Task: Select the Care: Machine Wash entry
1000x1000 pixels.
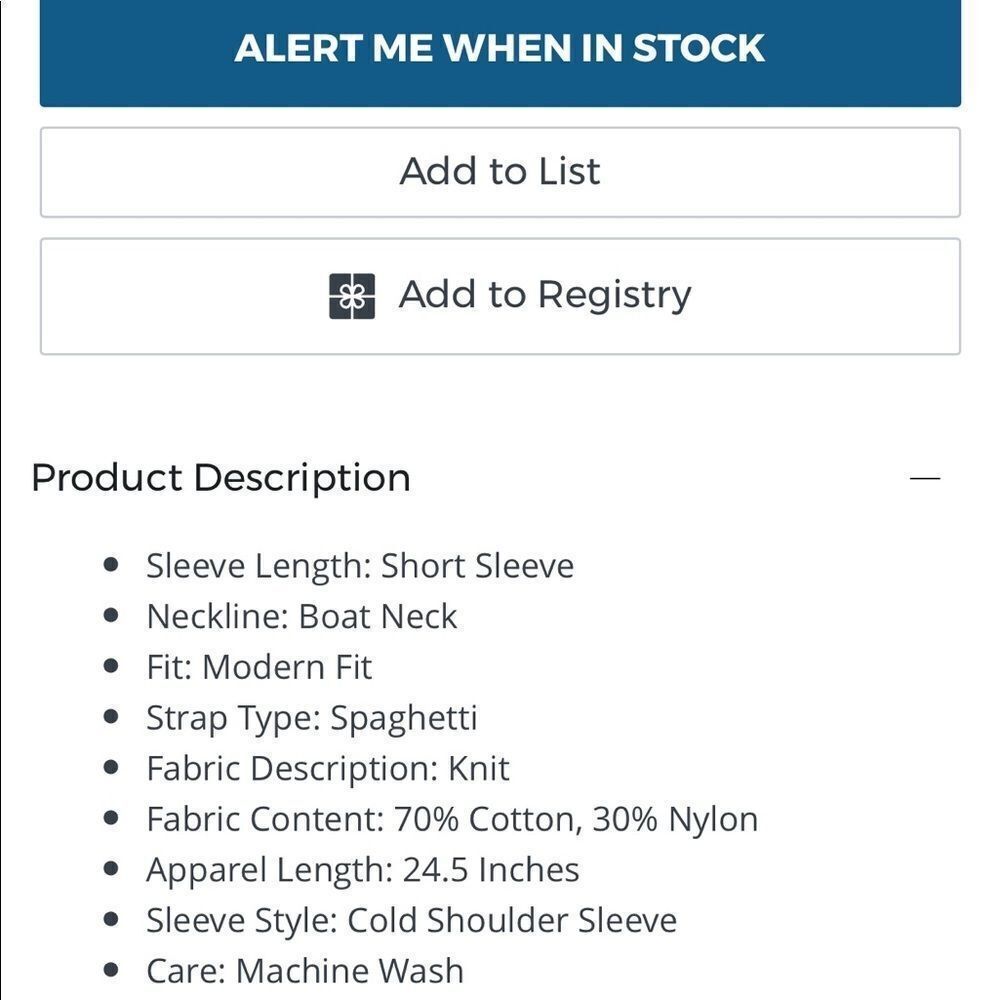Action: pyautogui.click(x=305, y=971)
